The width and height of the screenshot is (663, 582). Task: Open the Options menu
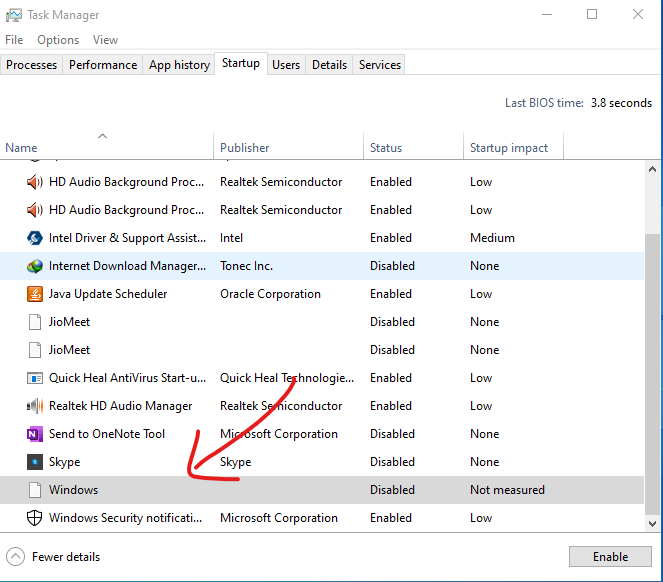click(58, 40)
